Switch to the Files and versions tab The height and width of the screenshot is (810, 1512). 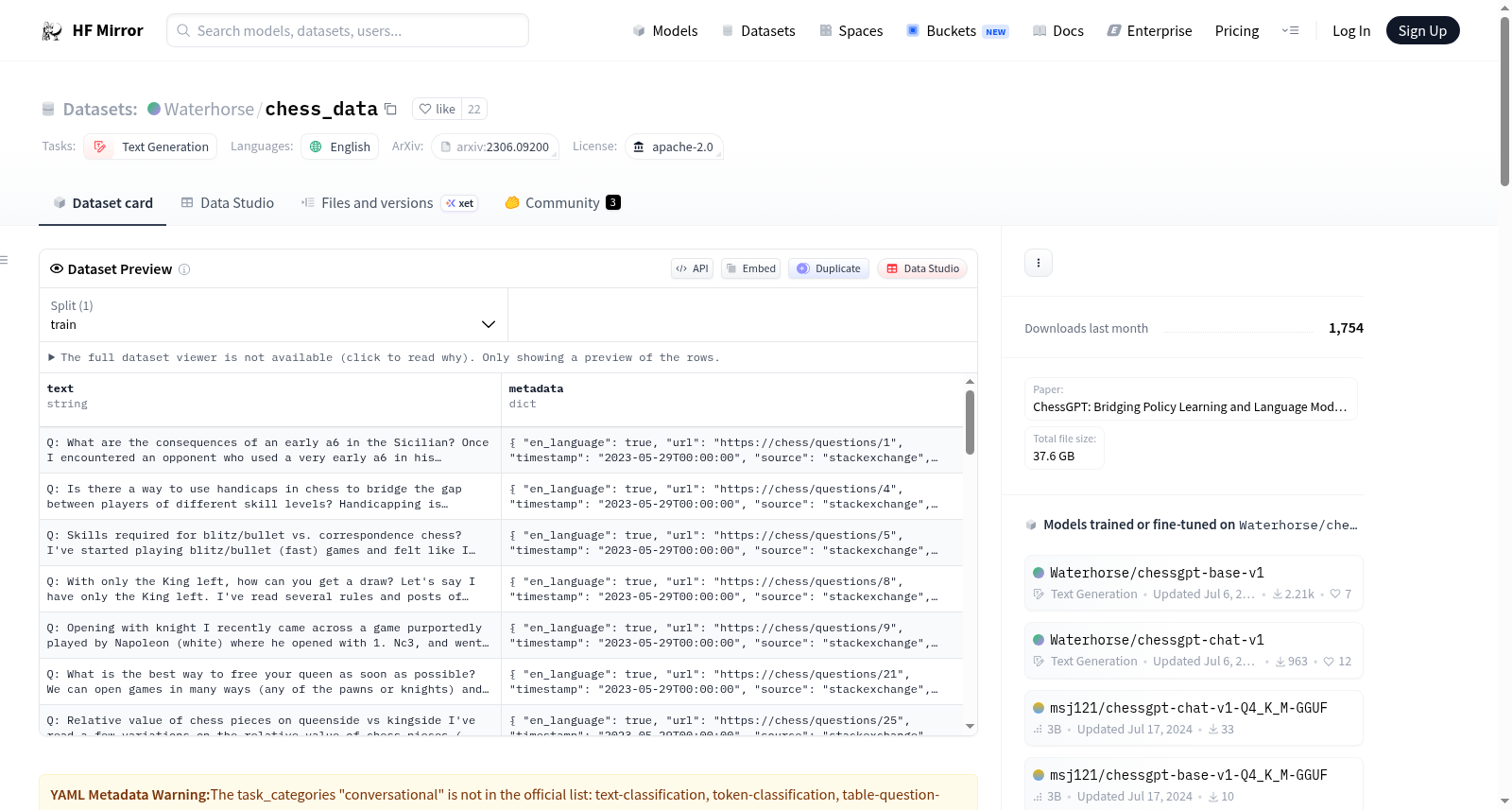[388, 202]
